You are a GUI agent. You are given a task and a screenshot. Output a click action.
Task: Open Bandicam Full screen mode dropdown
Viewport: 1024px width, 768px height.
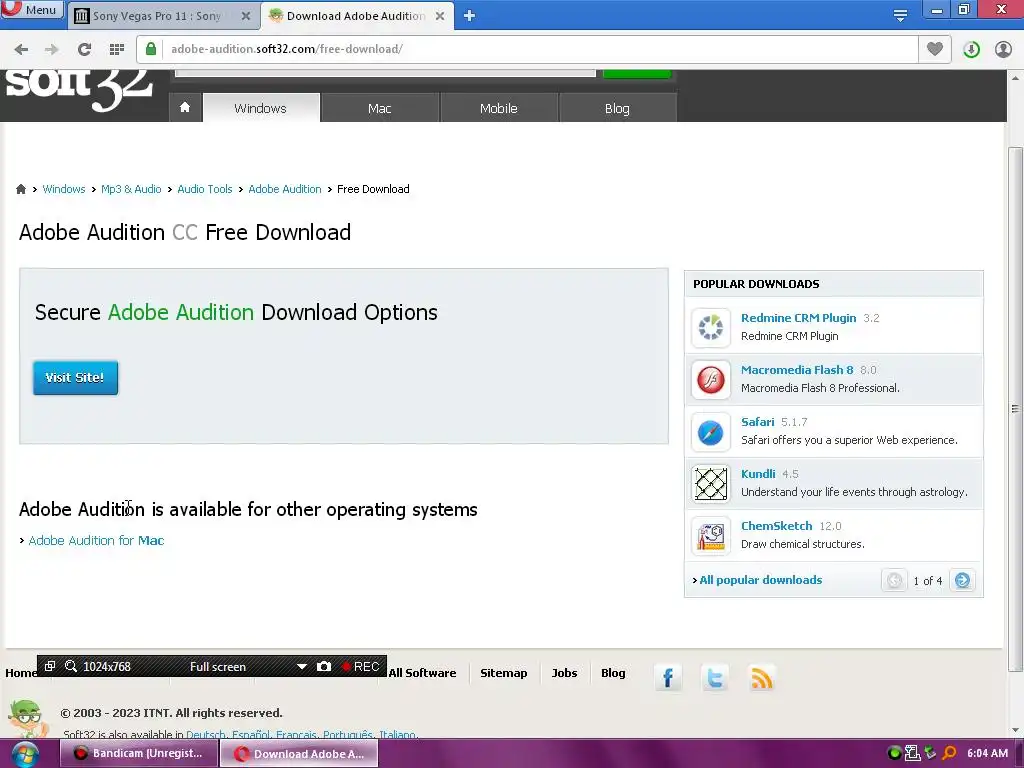tap(302, 667)
